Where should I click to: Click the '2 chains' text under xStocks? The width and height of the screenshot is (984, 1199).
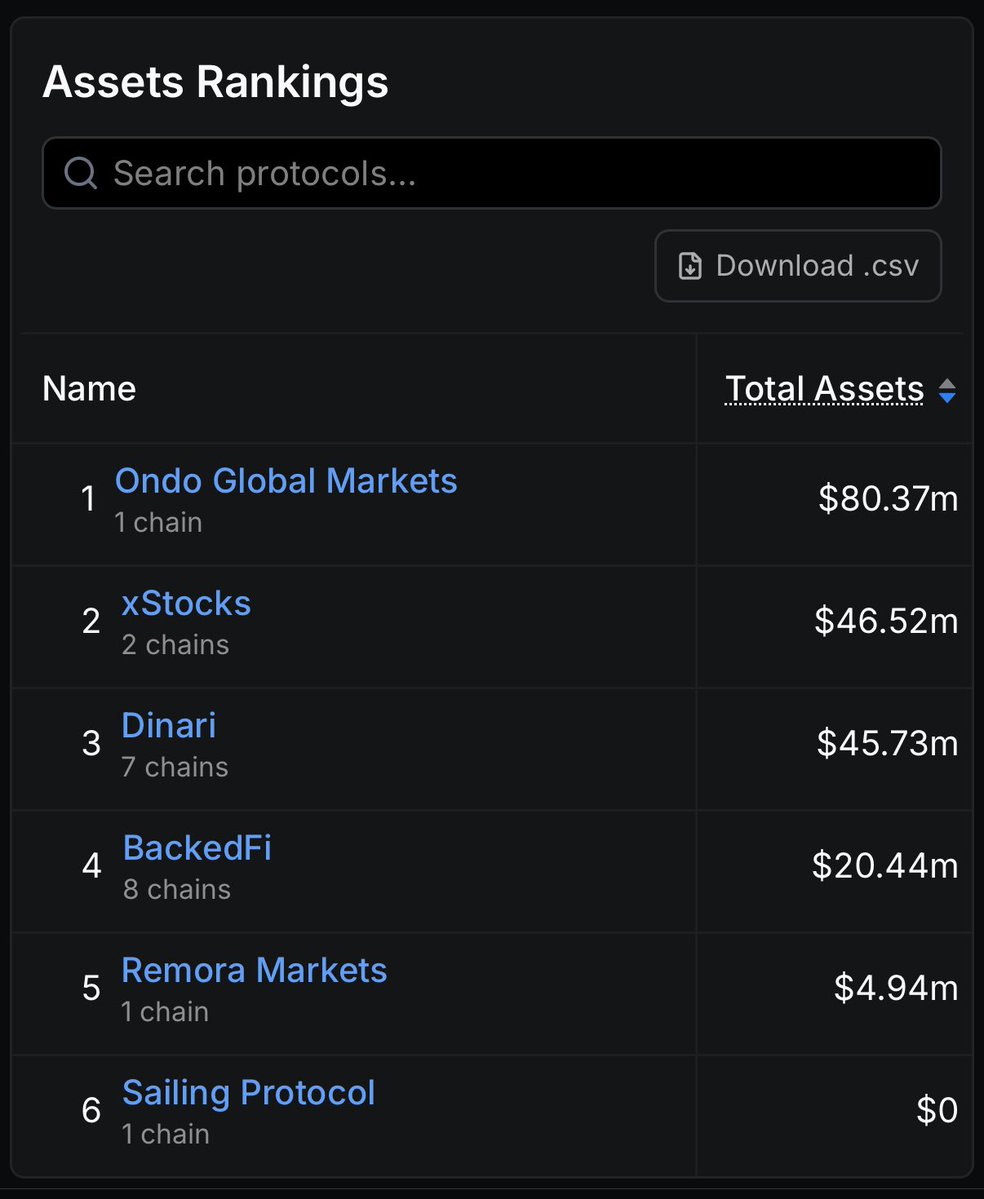click(175, 645)
